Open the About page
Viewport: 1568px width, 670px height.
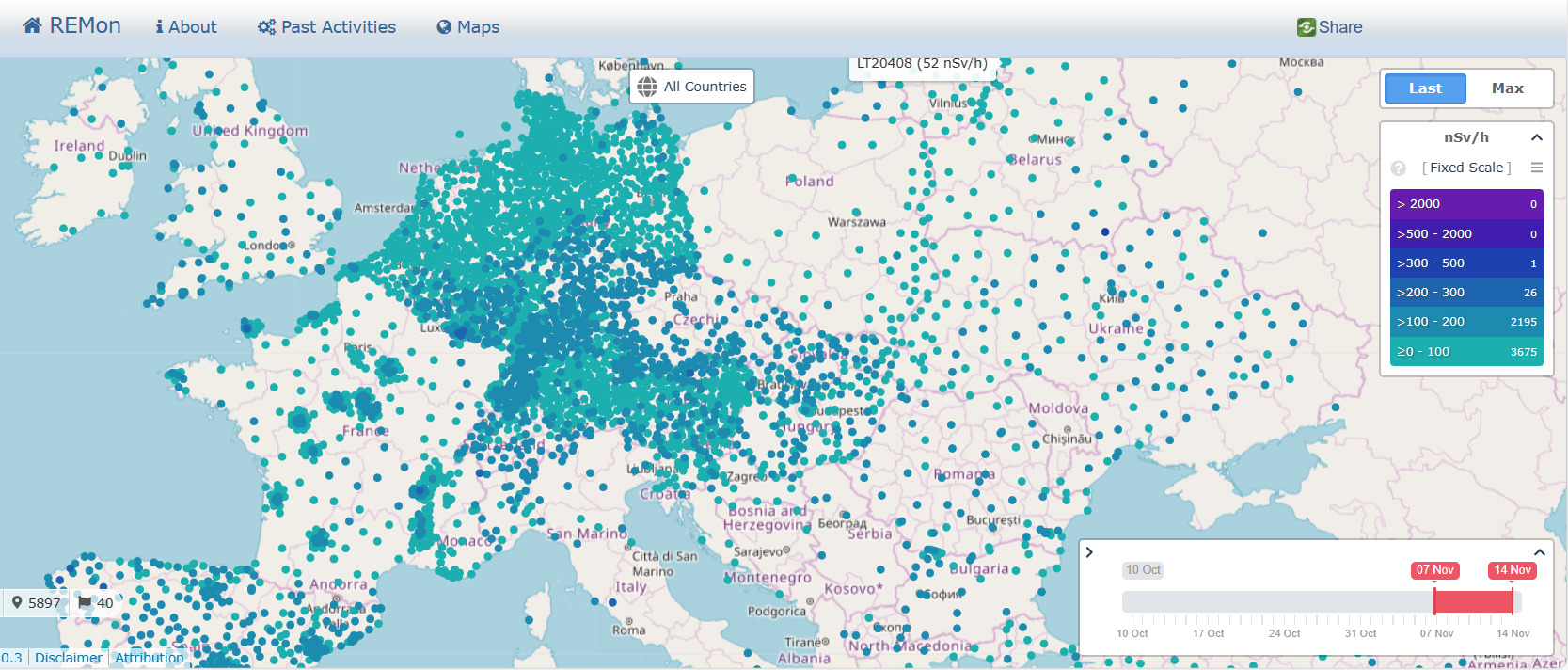pyautogui.click(x=186, y=27)
